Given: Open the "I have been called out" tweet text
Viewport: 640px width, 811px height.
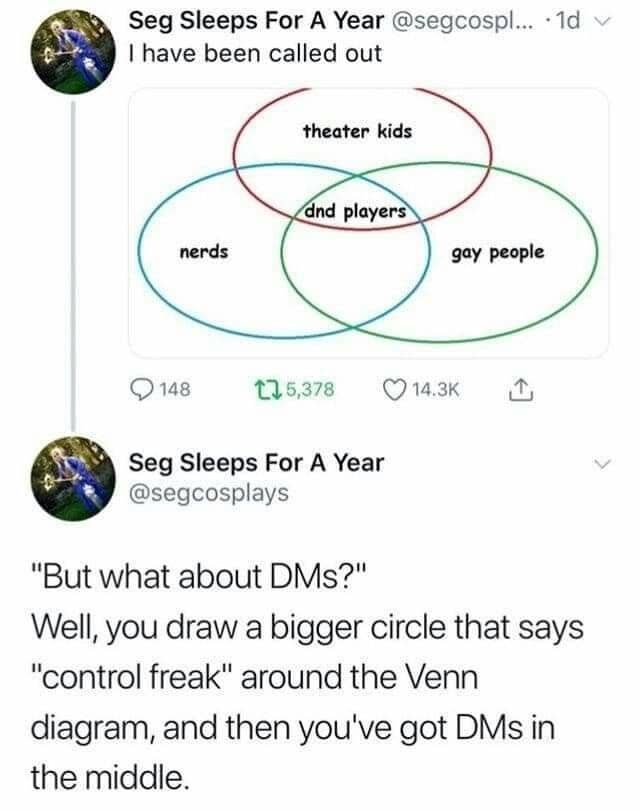Looking at the screenshot, I should pos(257,53).
